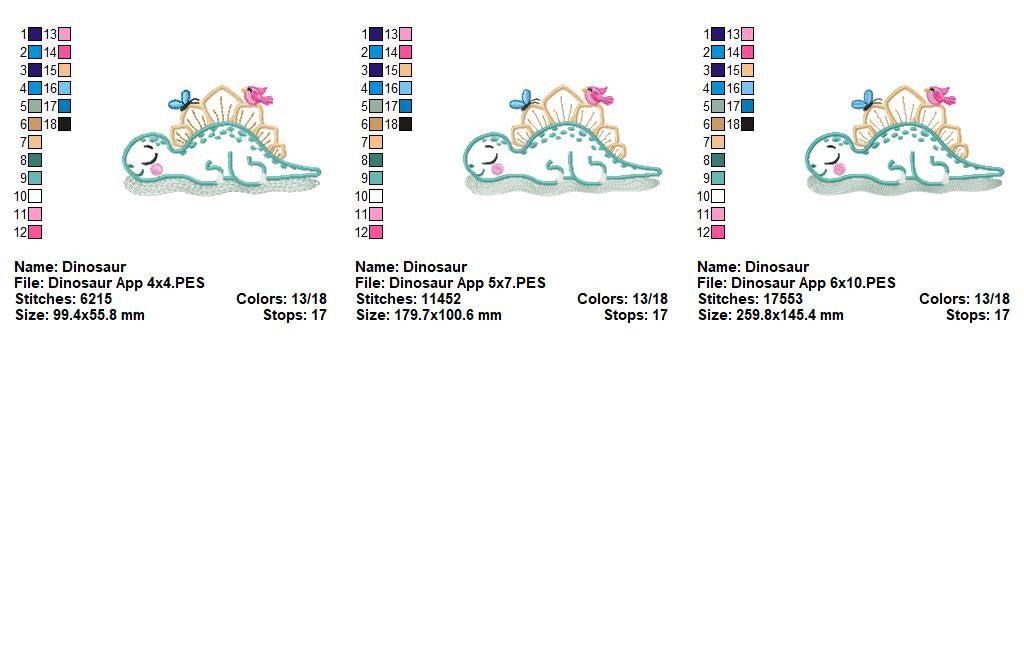Click color swatch 12 in 4x4 design palette
The height and width of the screenshot is (645, 1024).
click(x=35, y=232)
